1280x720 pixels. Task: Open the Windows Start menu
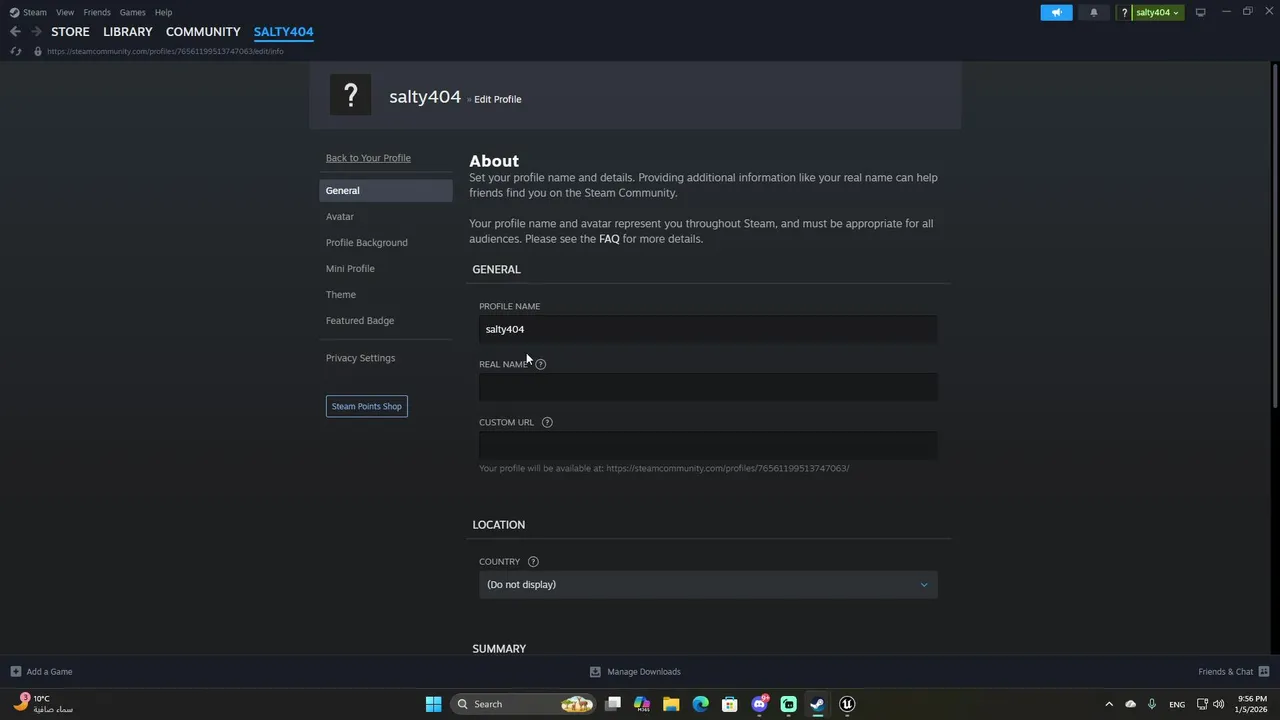(x=433, y=704)
